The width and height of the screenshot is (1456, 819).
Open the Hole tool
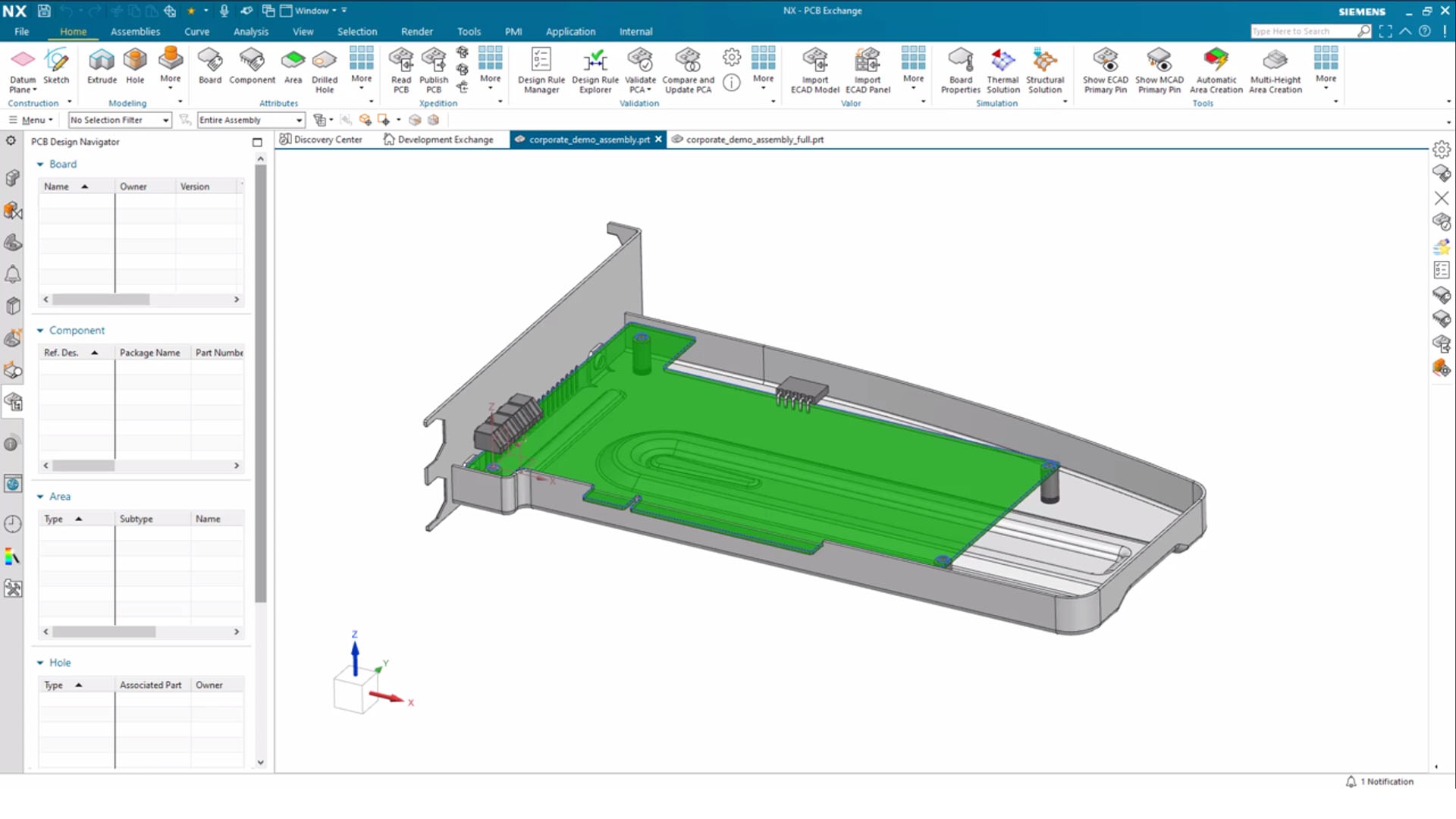[x=135, y=68]
